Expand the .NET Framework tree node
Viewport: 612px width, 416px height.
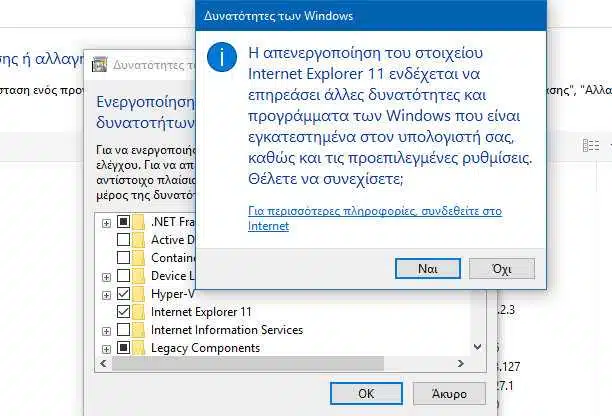coord(106,223)
